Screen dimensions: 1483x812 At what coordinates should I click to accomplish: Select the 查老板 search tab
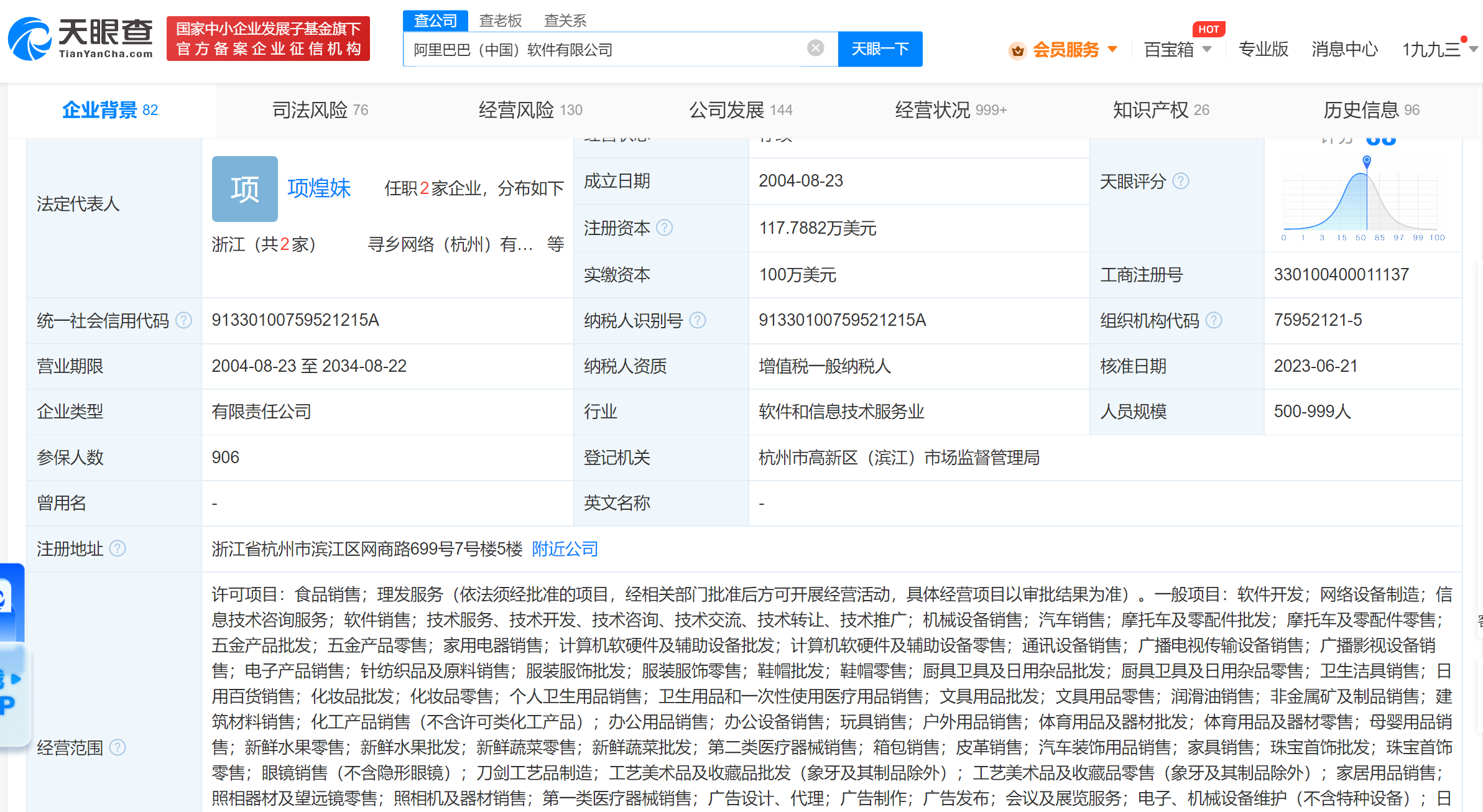click(x=500, y=21)
